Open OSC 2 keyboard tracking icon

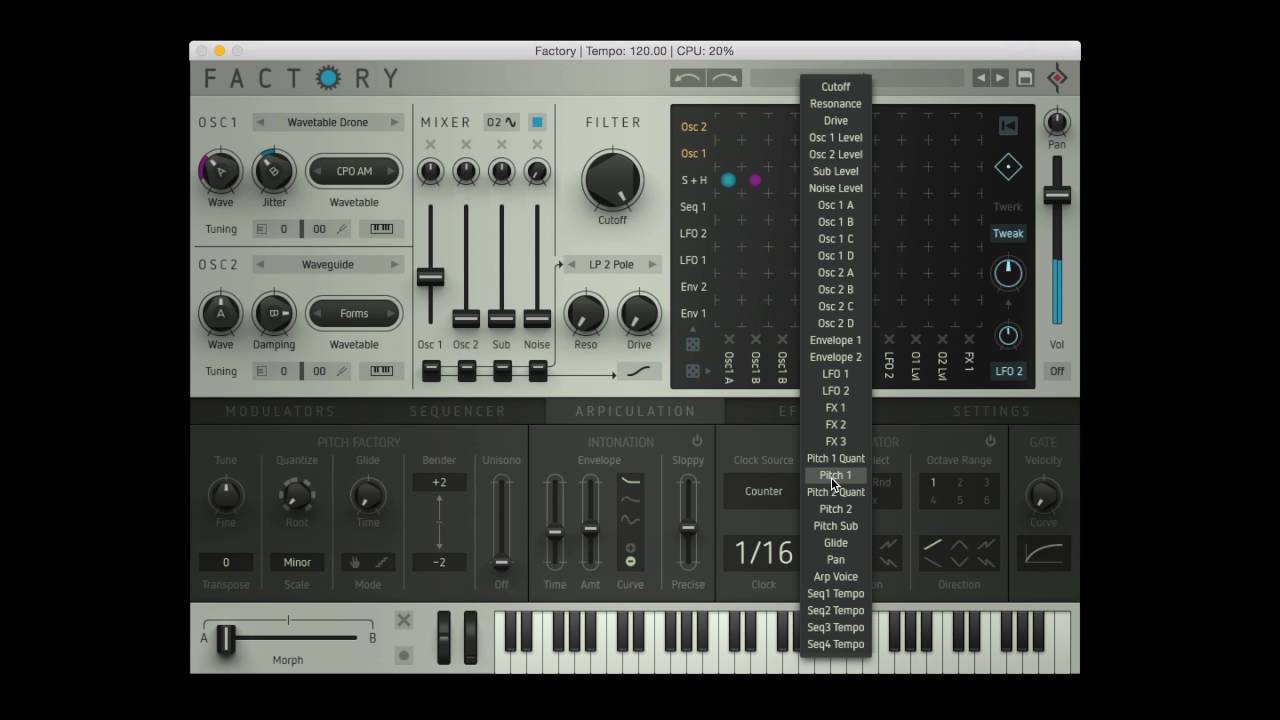click(x=381, y=371)
